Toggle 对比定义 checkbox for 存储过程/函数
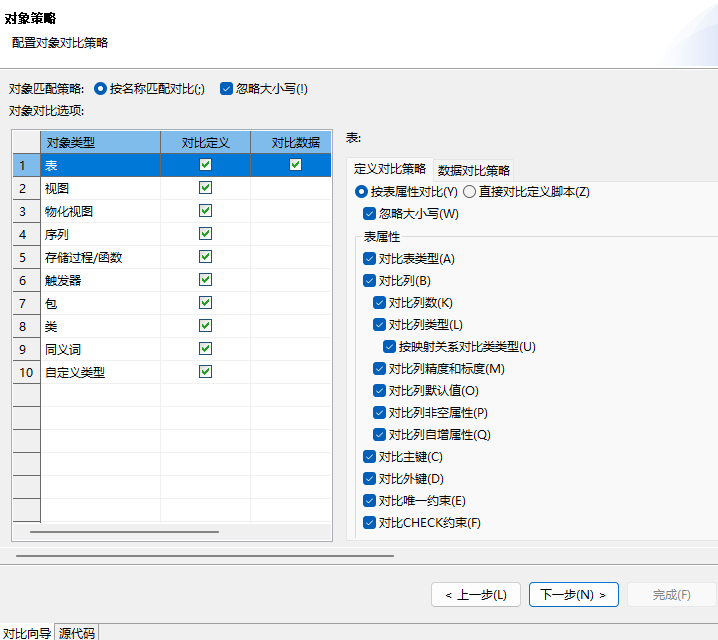This screenshot has width=718, height=640. (206, 256)
